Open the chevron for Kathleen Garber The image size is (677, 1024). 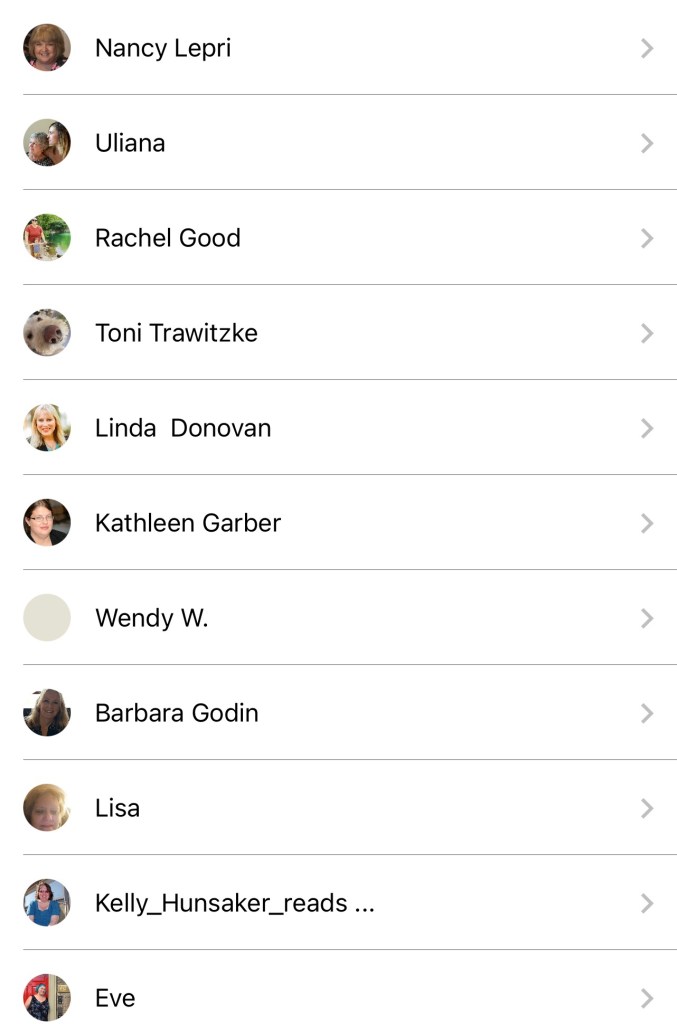(x=647, y=523)
